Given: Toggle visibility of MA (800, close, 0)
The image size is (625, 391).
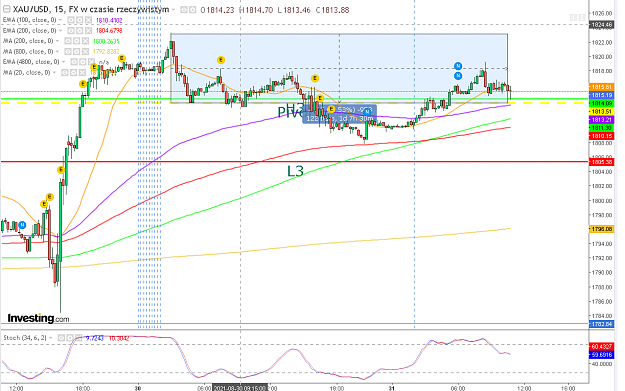Looking at the screenshot, I should pos(67,51).
